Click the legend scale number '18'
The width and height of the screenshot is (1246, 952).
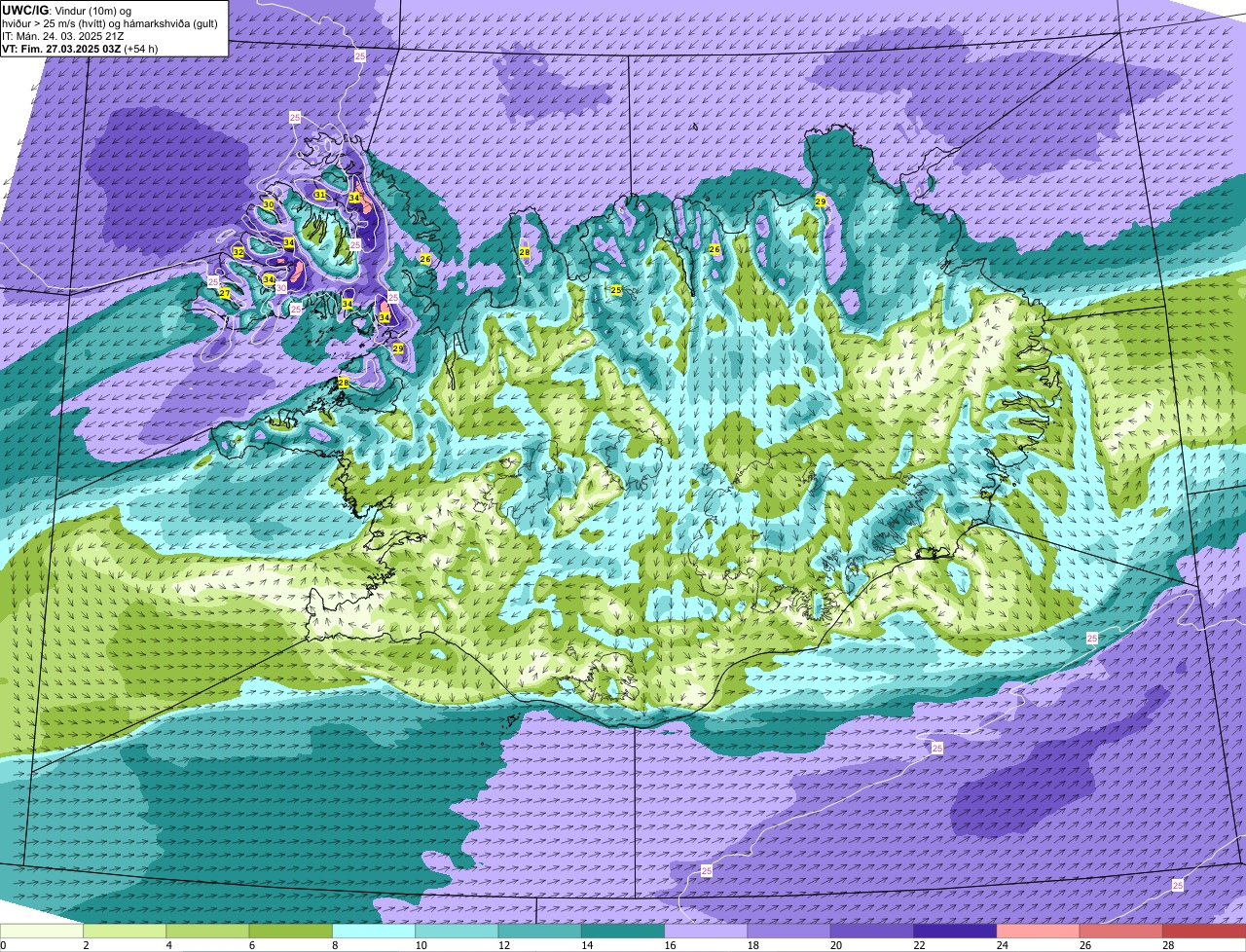[x=752, y=945]
